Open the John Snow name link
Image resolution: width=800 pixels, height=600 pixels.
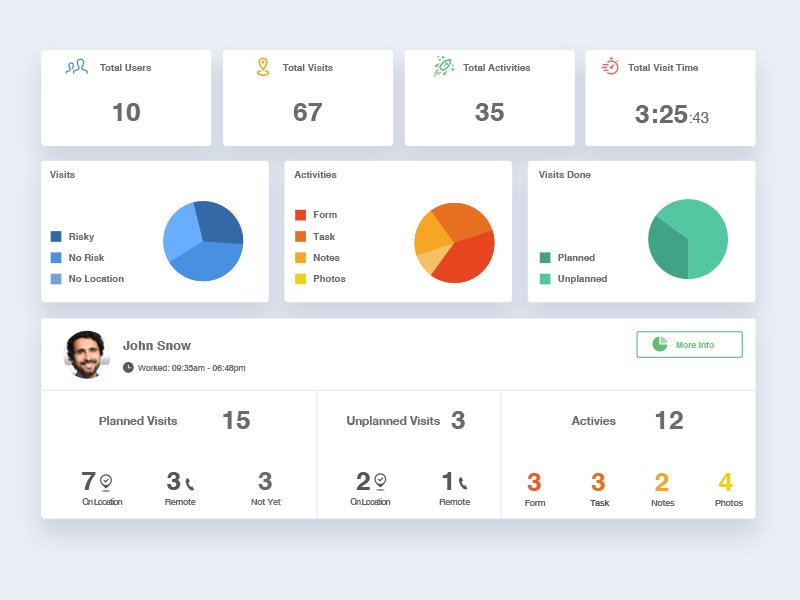(x=157, y=346)
